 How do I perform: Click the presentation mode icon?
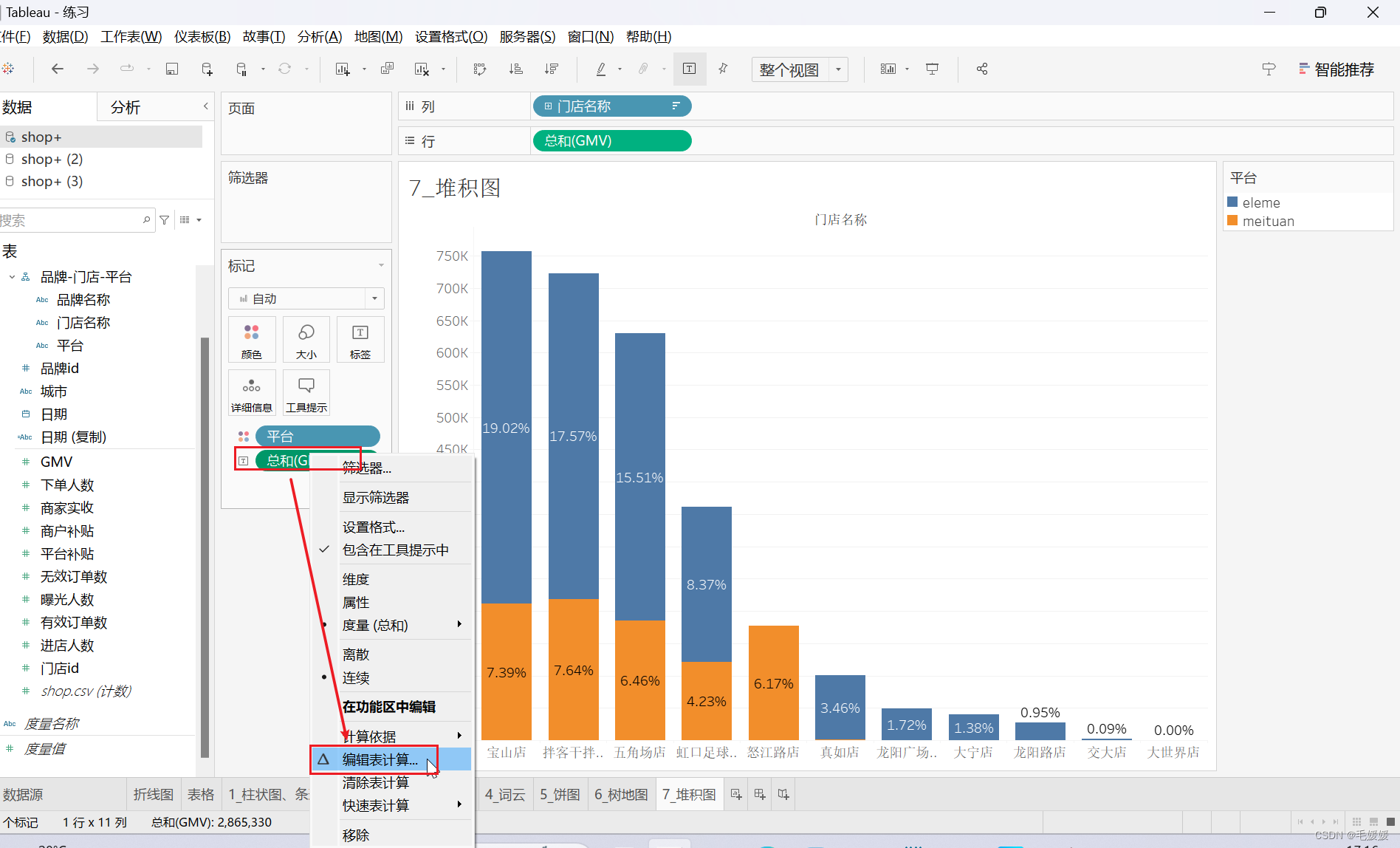(933, 69)
